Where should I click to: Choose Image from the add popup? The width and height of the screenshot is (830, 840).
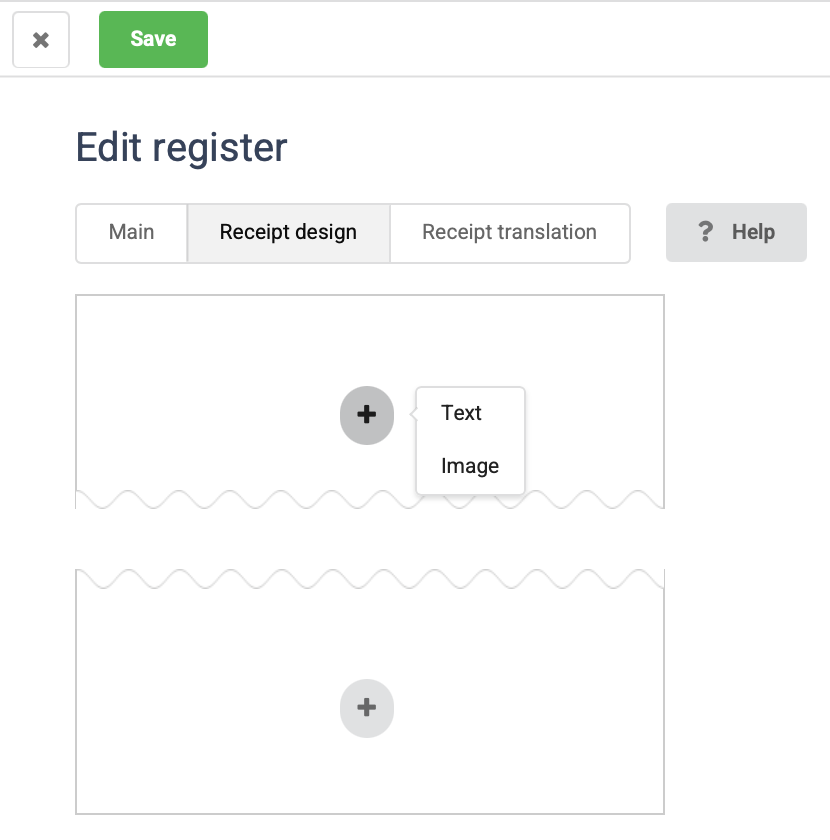(x=469, y=466)
